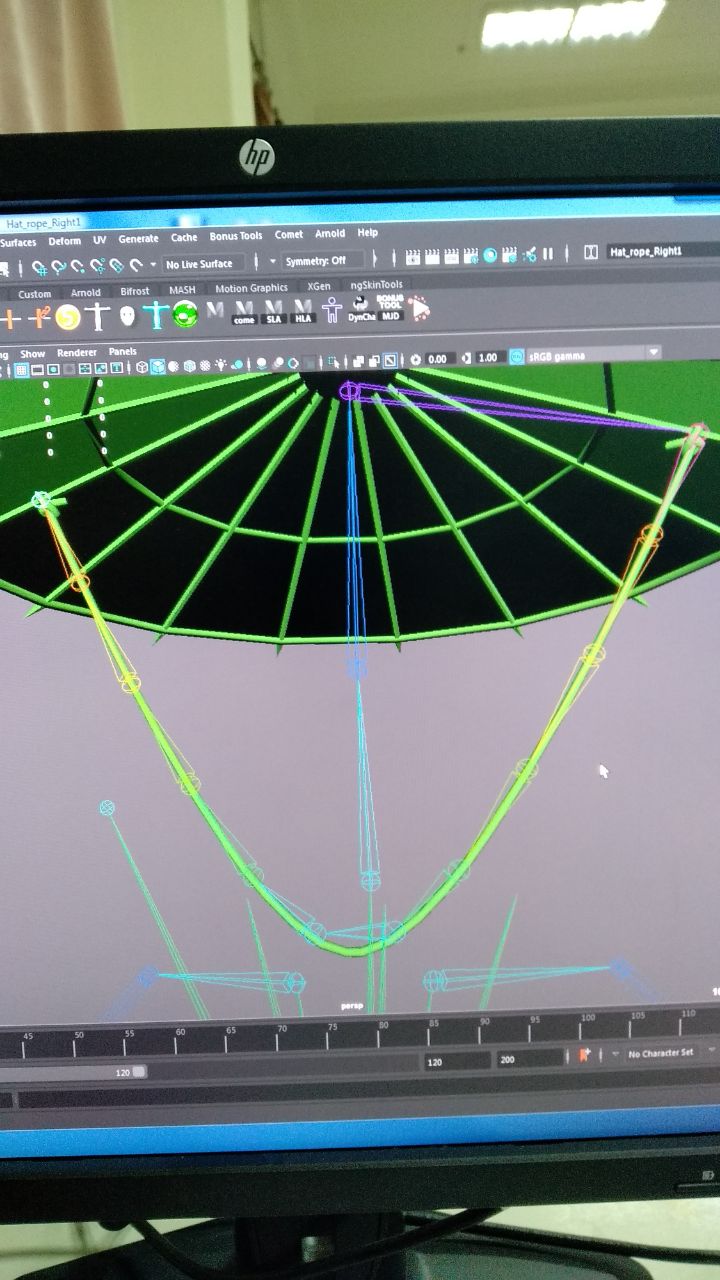Switch to the MASH shelf tab
Image resolution: width=720 pixels, height=1280 pixels.
182,290
